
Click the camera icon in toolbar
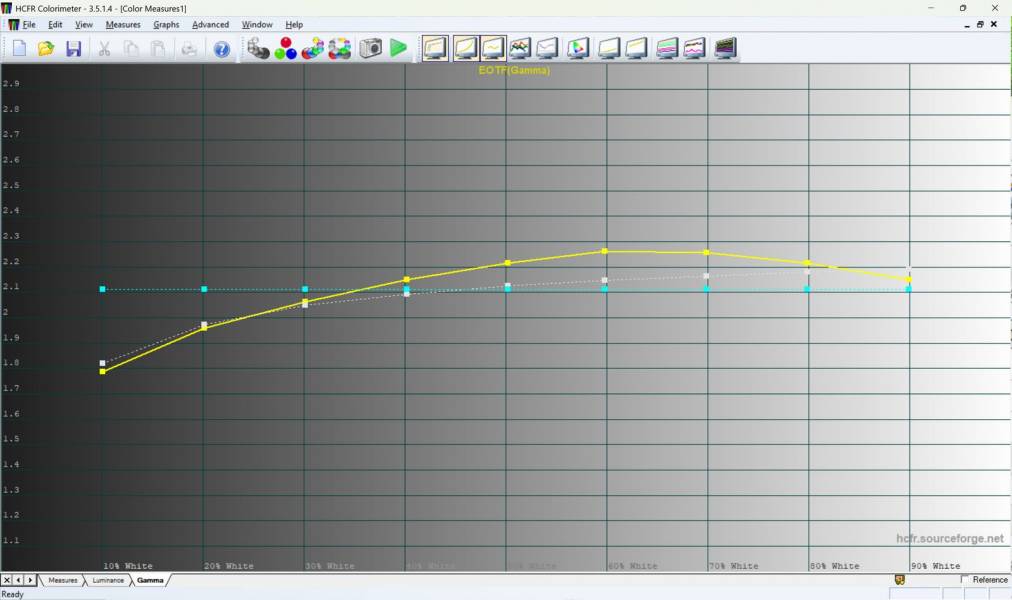point(371,48)
